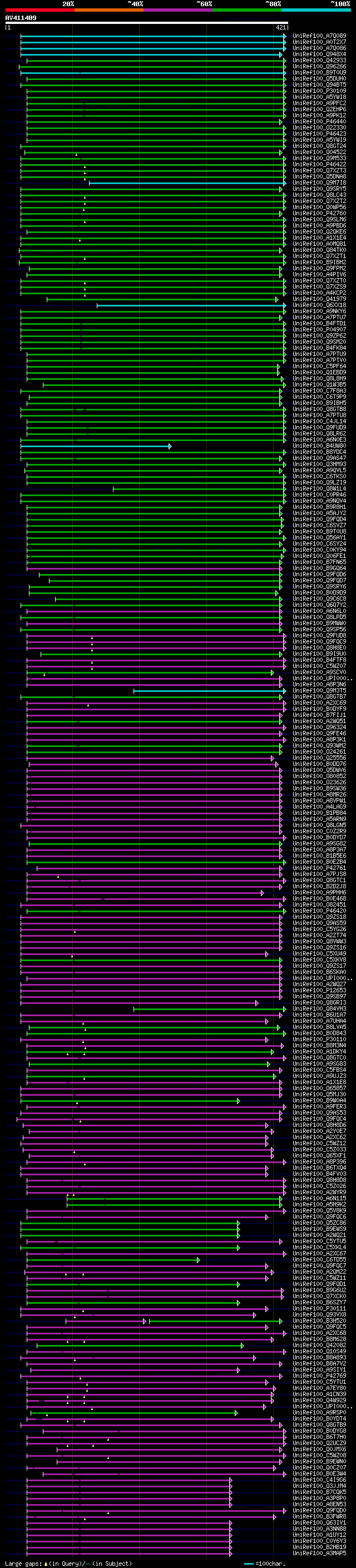Select the UniRef100_Q8GT24 label
The width and height of the screenshot is (356, 1568).
(319, 146)
